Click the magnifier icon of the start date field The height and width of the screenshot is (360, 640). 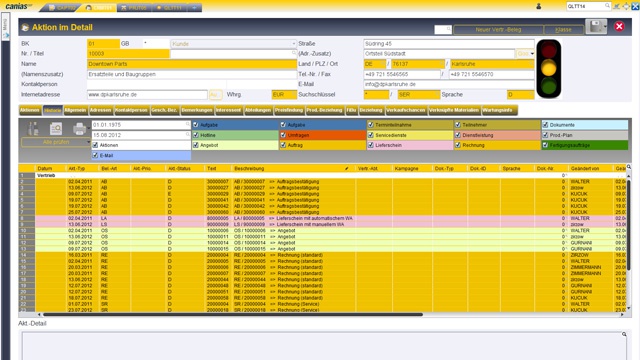pyautogui.click(x=188, y=124)
